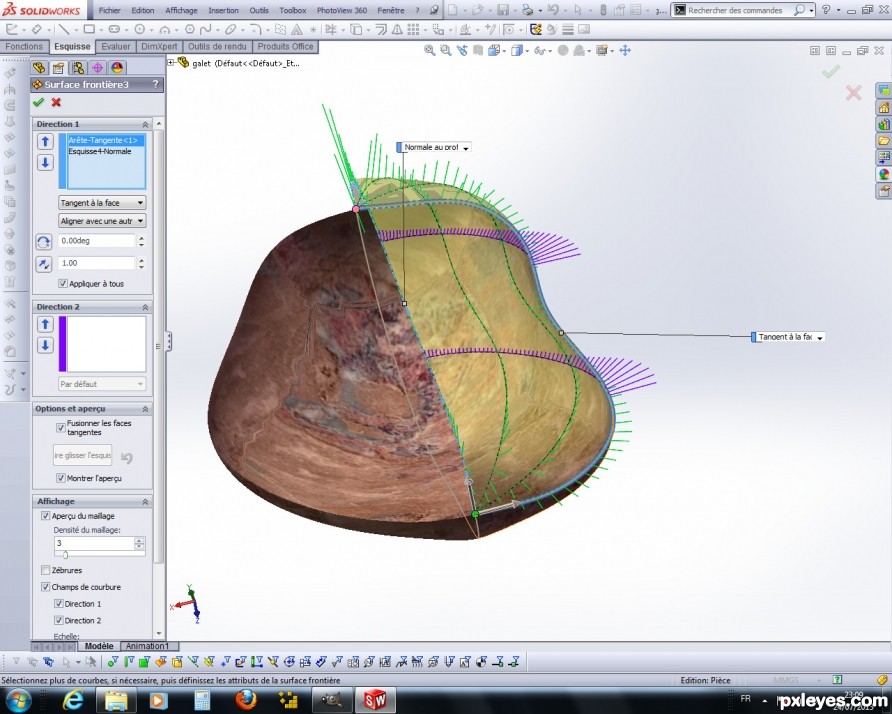Toggle Aperçu du maillage checkbox

46,515
